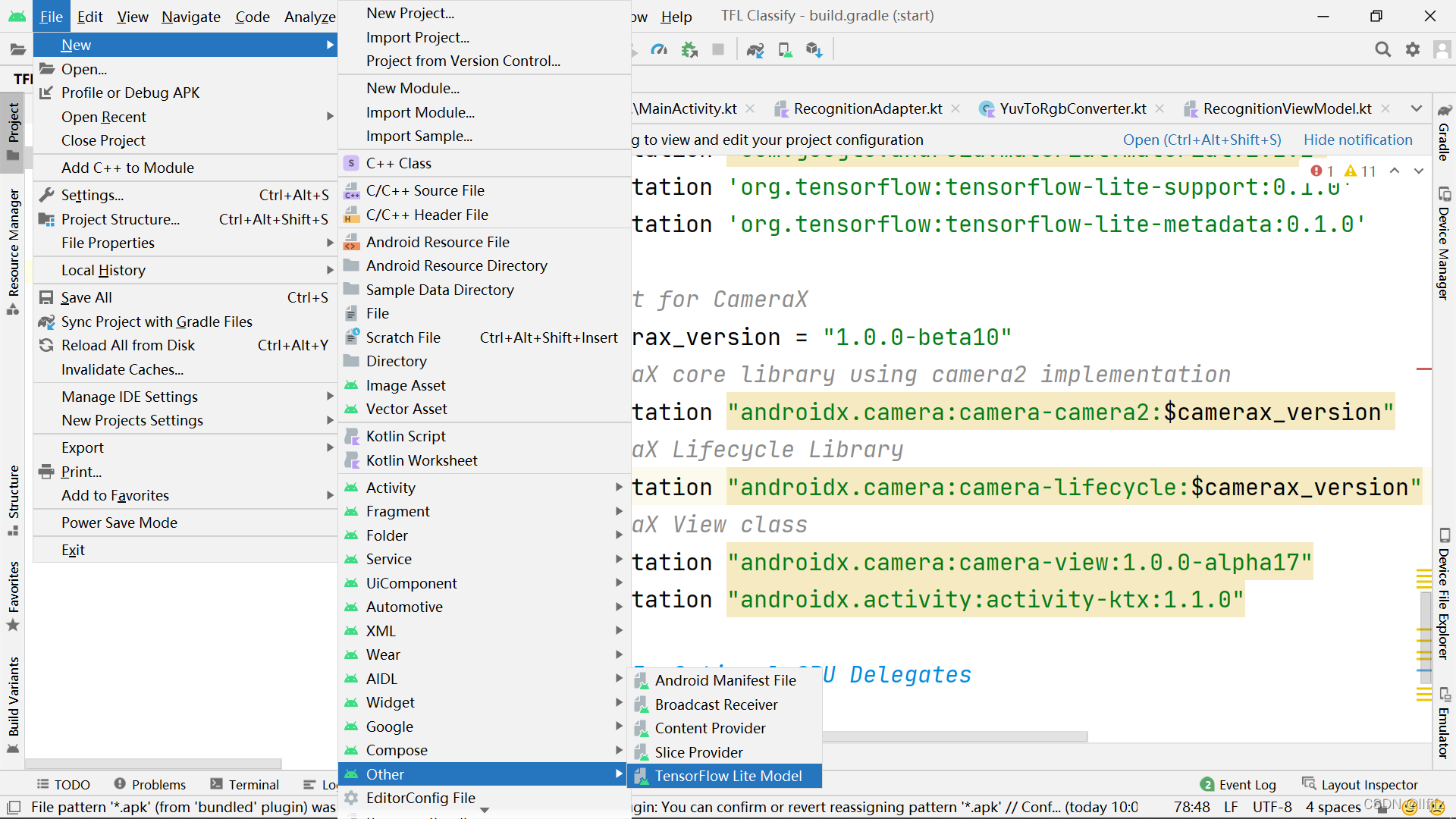Open Android Manifest File option
The height and width of the screenshot is (819, 1456).
724,680
